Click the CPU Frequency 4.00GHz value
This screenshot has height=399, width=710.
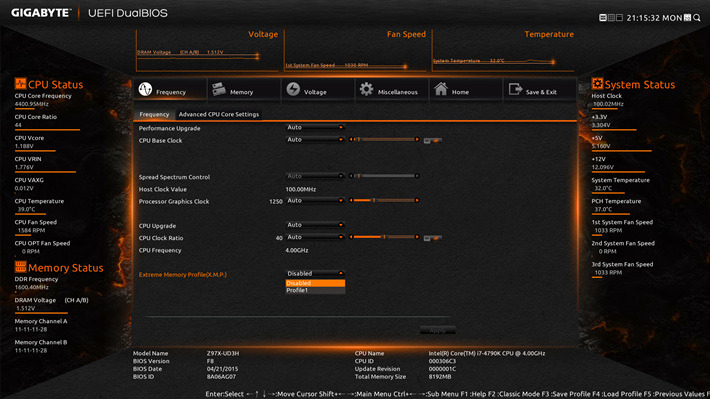(x=297, y=250)
